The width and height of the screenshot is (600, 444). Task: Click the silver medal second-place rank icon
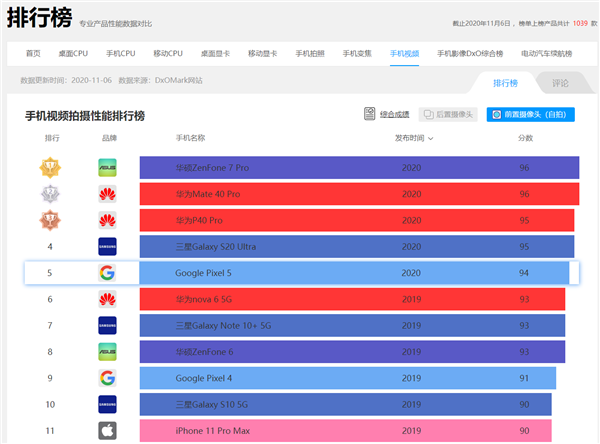tap(51, 194)
